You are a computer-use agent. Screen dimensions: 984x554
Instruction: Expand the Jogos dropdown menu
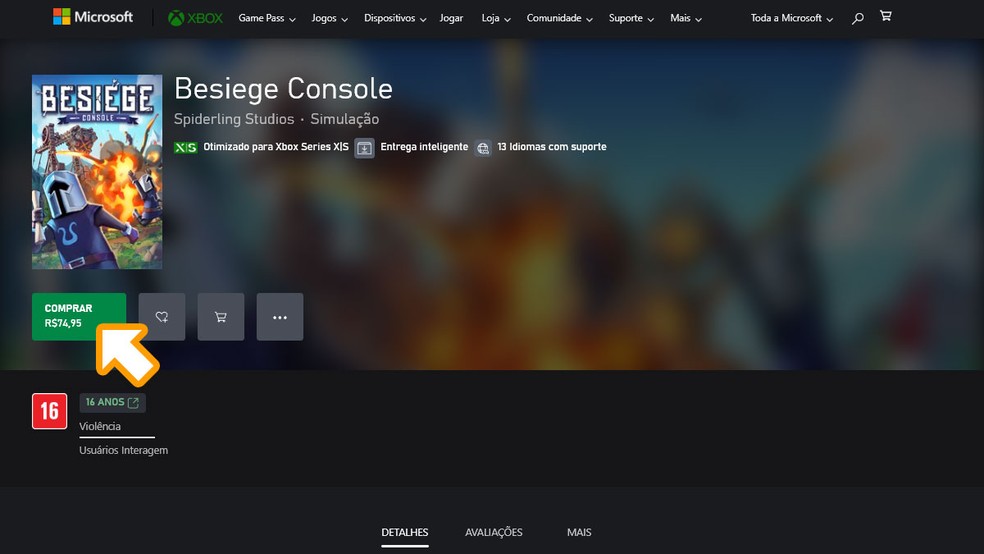tap(329, 18)
